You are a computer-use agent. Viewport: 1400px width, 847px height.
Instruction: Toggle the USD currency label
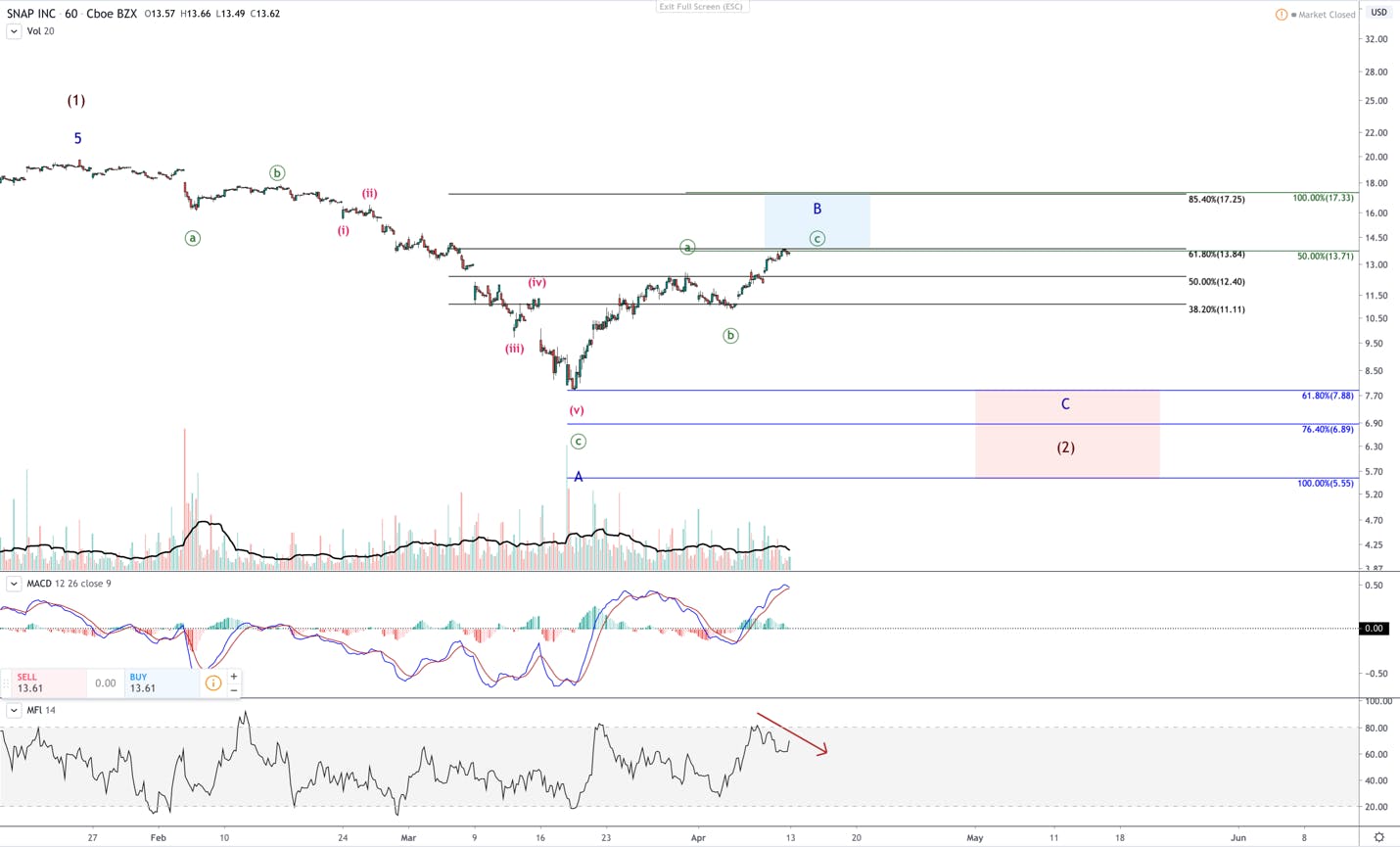click(x=1378, y=12)
